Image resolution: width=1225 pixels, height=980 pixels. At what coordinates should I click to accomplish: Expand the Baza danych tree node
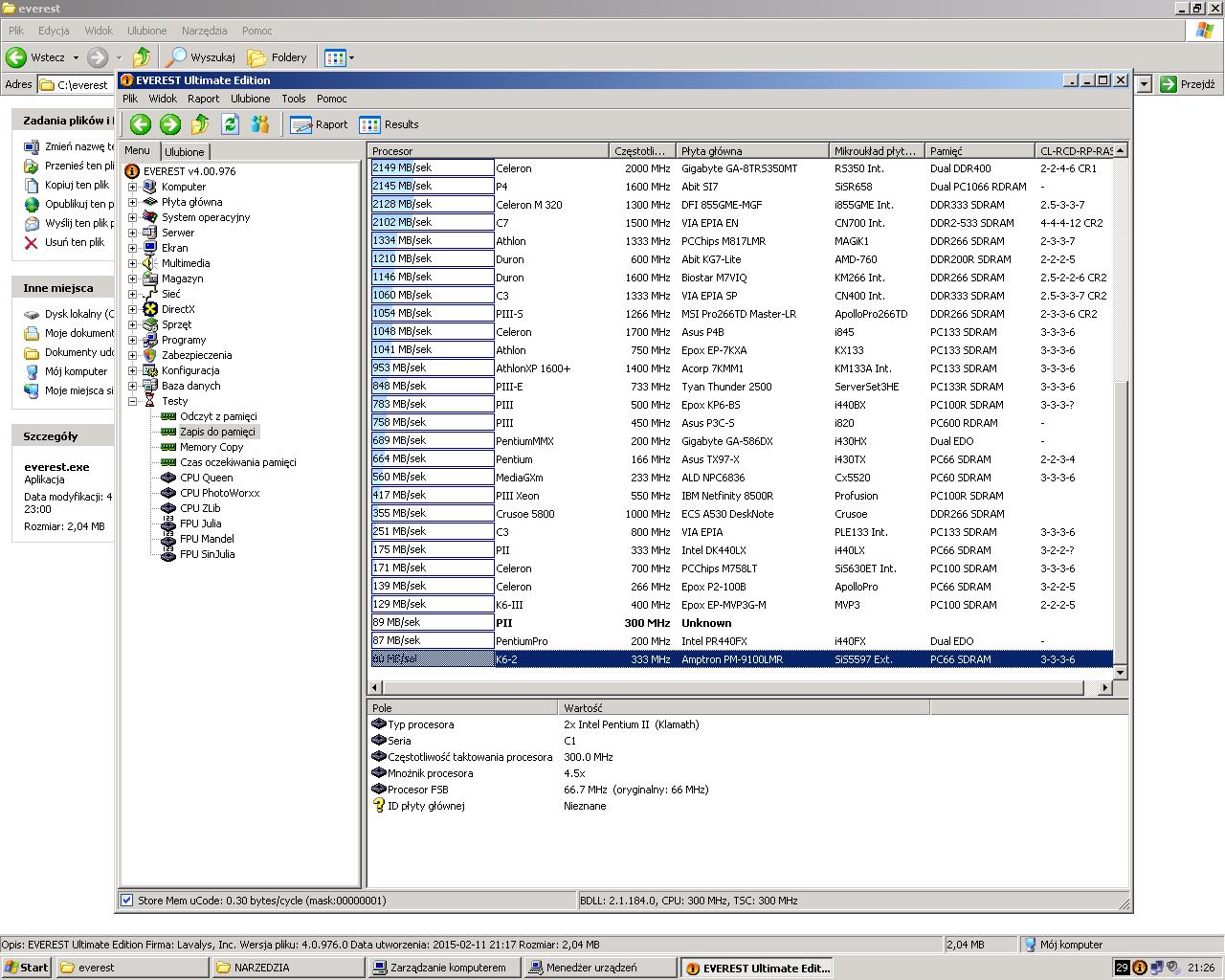(x=132, y=386)
